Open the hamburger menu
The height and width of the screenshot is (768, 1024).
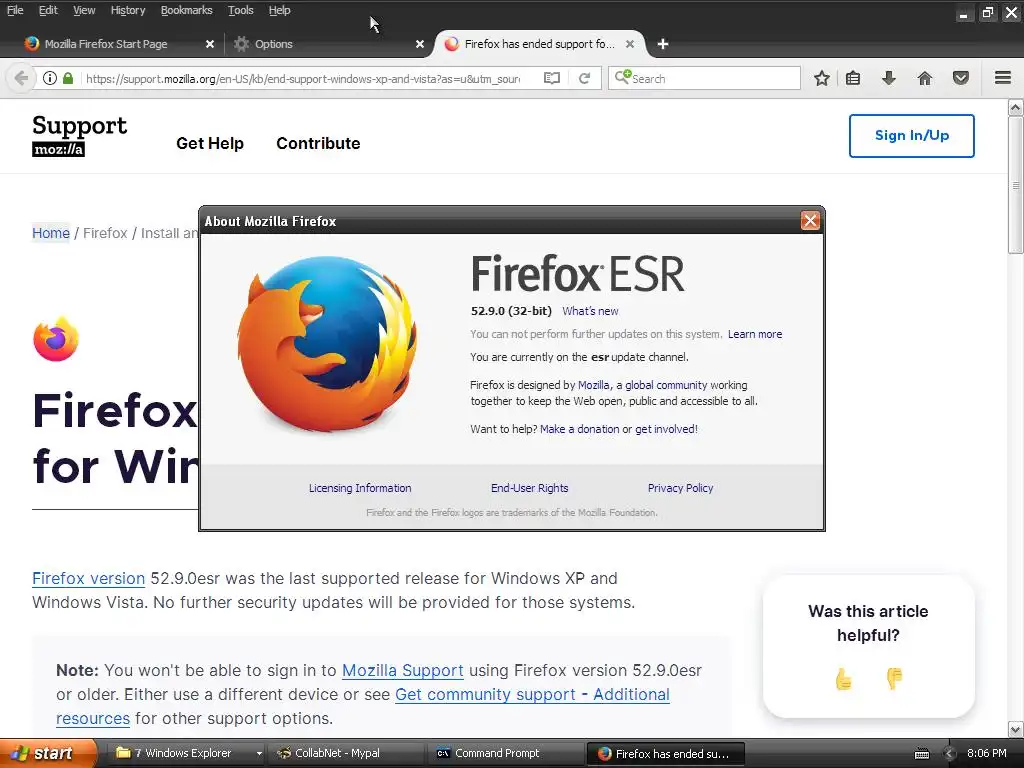1003,78
